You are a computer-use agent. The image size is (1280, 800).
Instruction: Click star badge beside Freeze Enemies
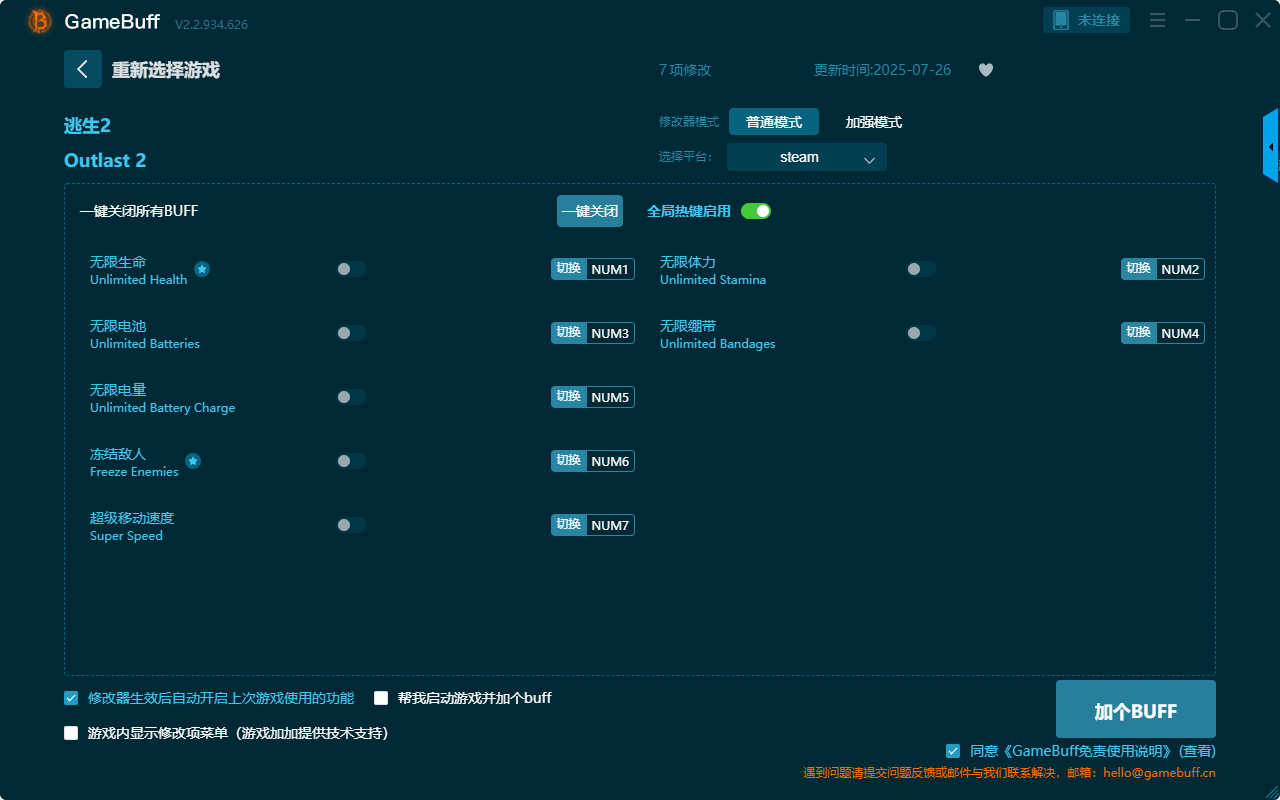[x=193, y=461]
